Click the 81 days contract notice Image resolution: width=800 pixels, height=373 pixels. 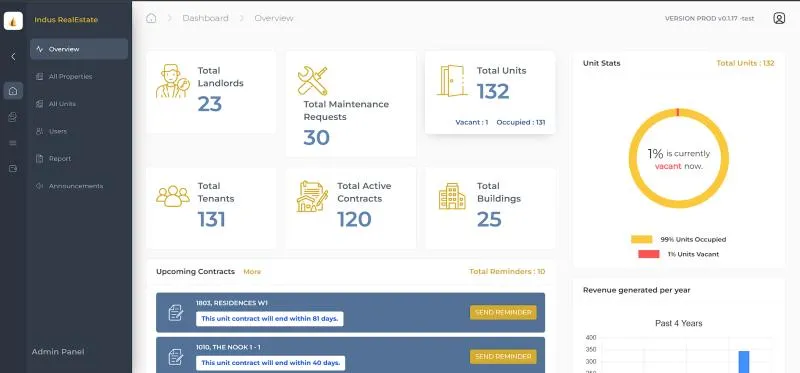pyautogui.click(x=270, y=319)
